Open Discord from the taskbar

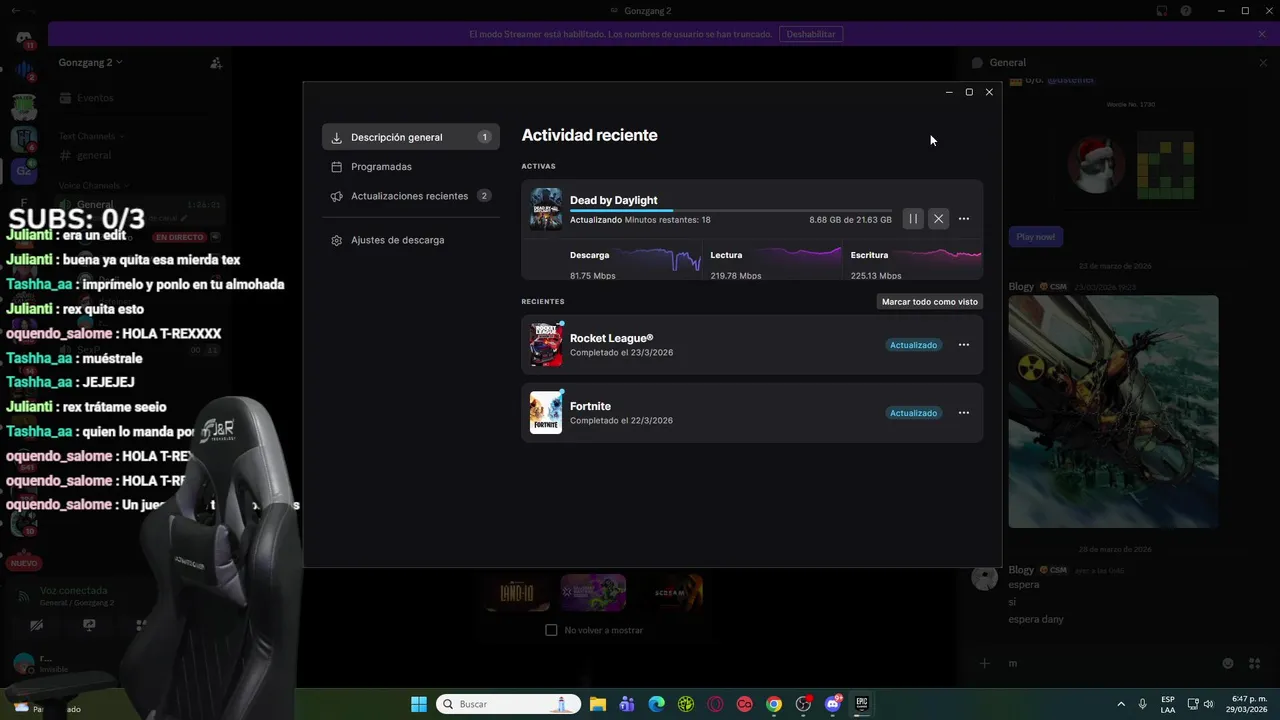[832, 704]
